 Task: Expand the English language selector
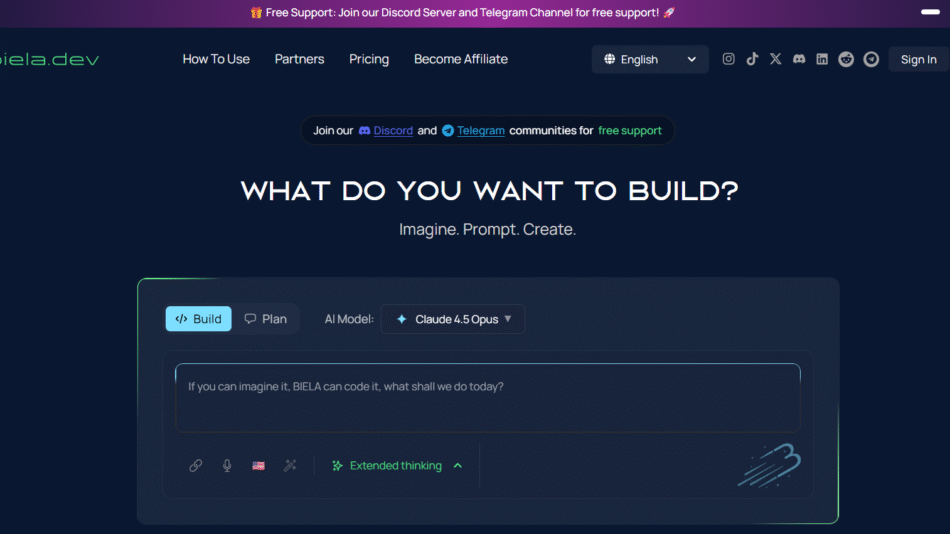coord(650,60)
